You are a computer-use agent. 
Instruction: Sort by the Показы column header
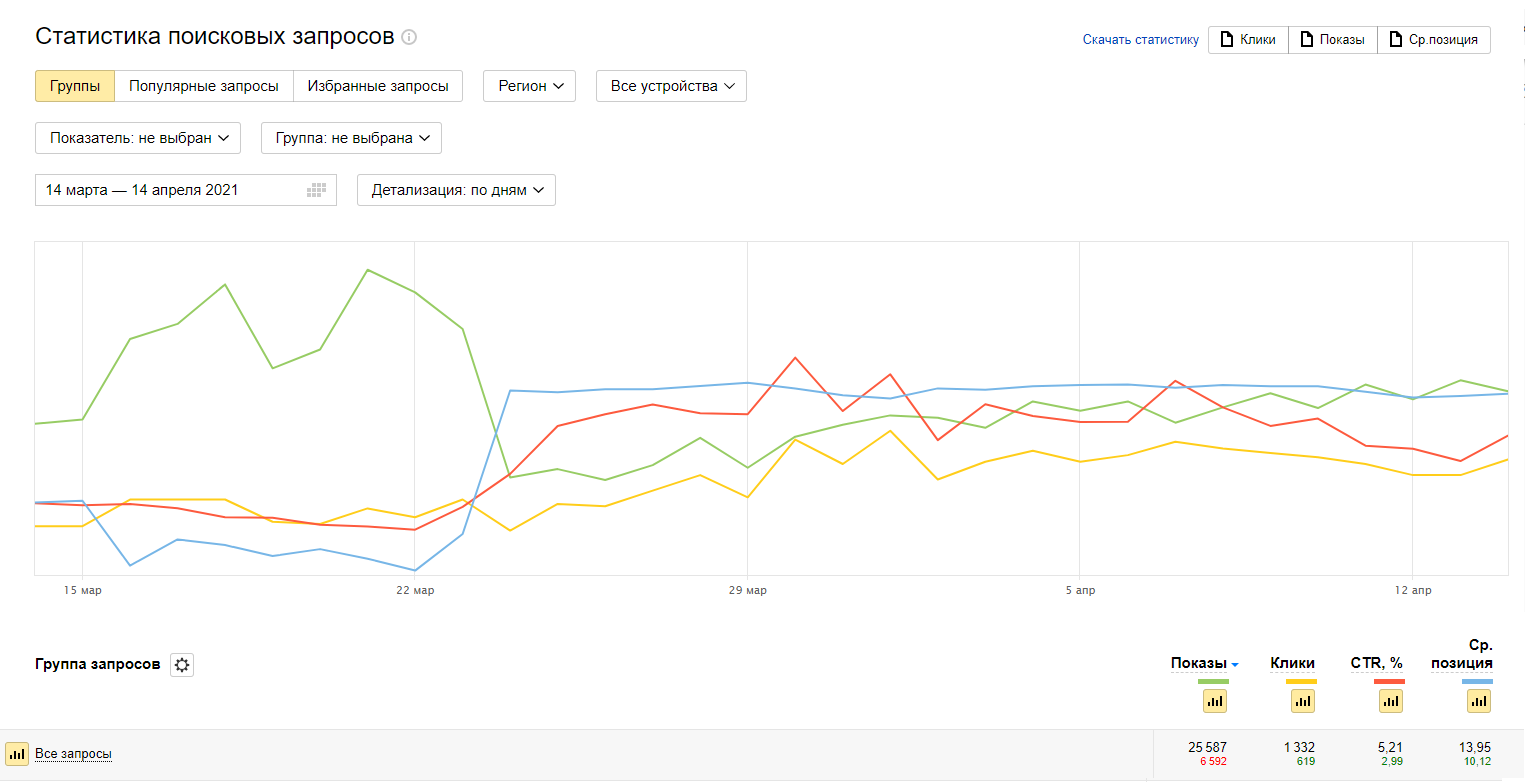(x=1199, y=663)
